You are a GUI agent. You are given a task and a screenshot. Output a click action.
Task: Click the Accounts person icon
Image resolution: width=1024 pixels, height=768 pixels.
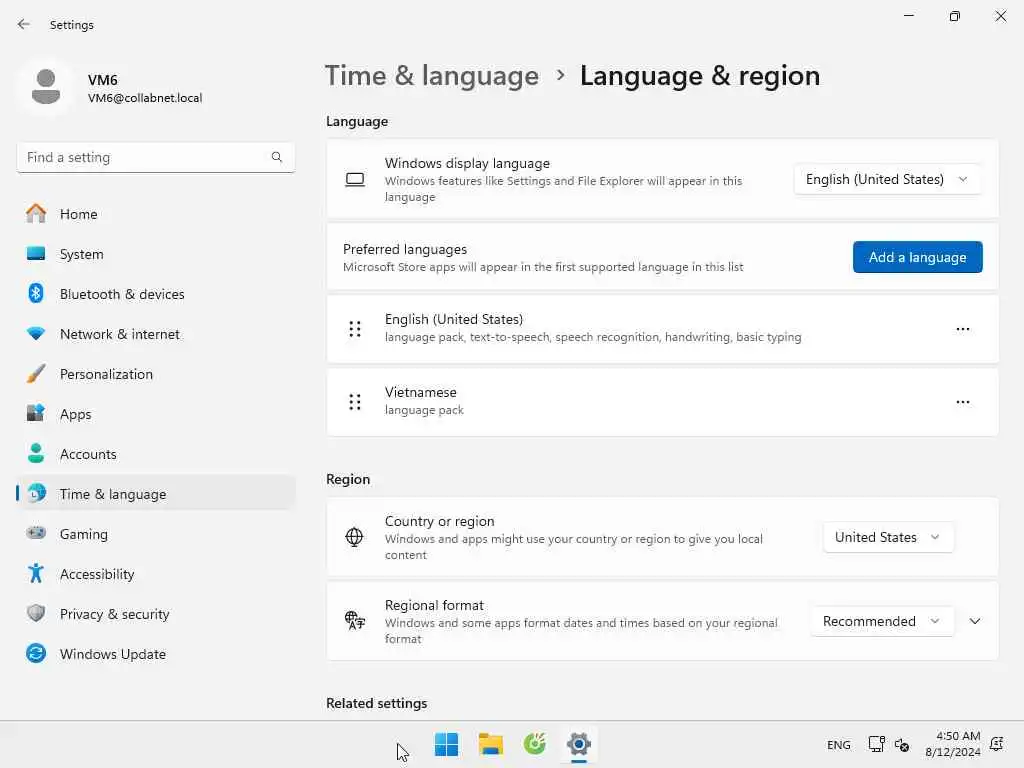pyautogui.click(x=36, y=453)
